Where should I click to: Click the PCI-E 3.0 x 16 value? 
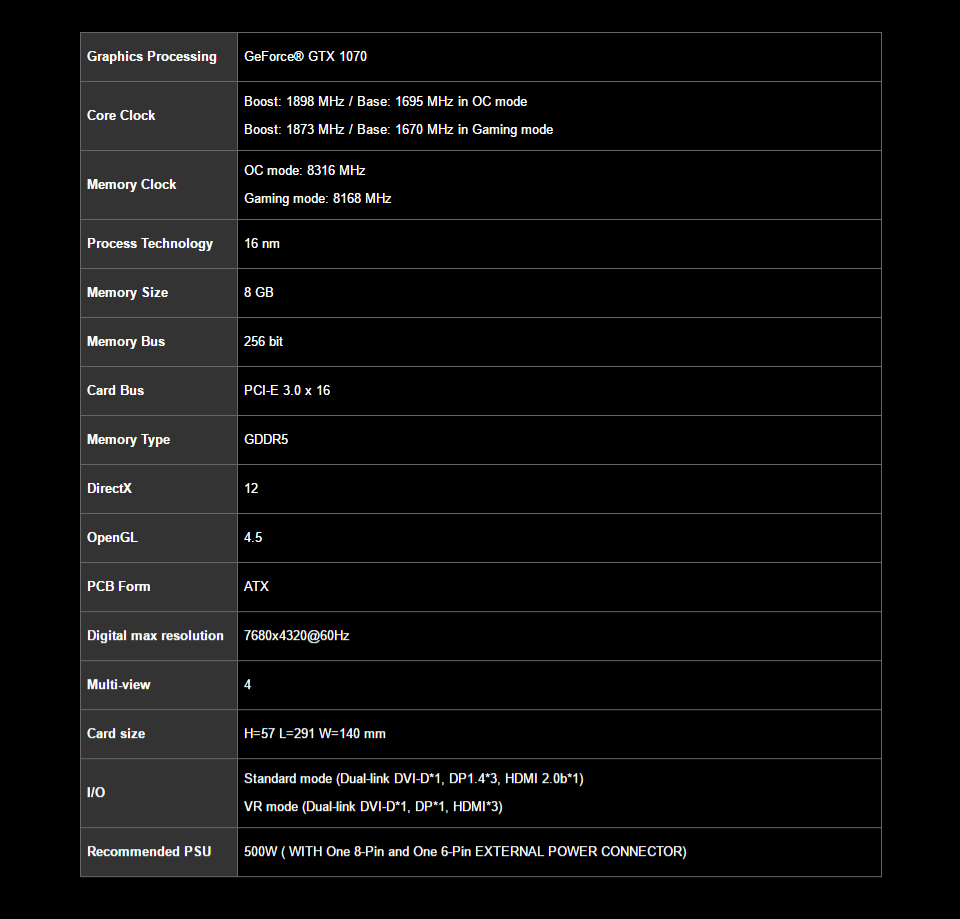coord(287,391)
